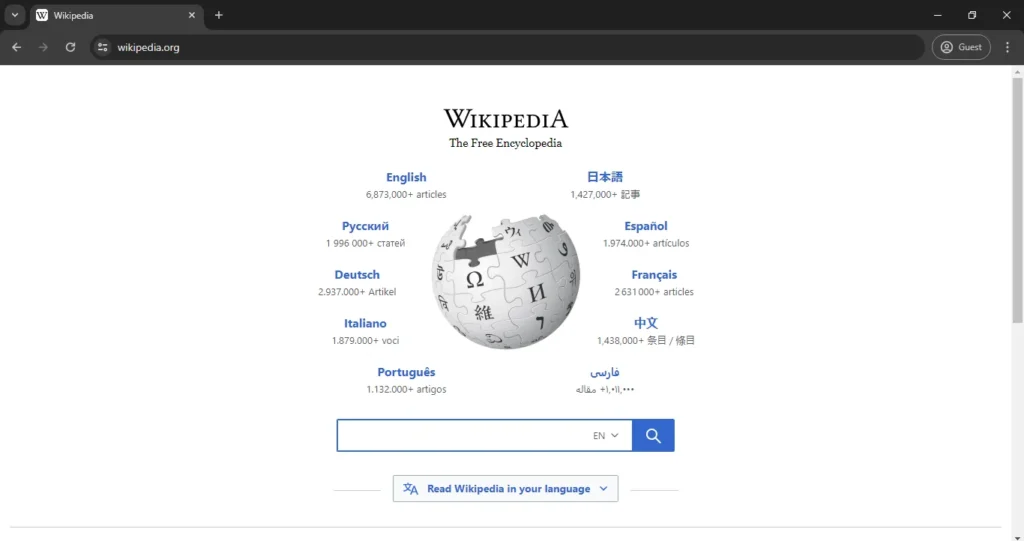
Task: Open the فارسی Wikipedia link
Action: tap(605, 372)
